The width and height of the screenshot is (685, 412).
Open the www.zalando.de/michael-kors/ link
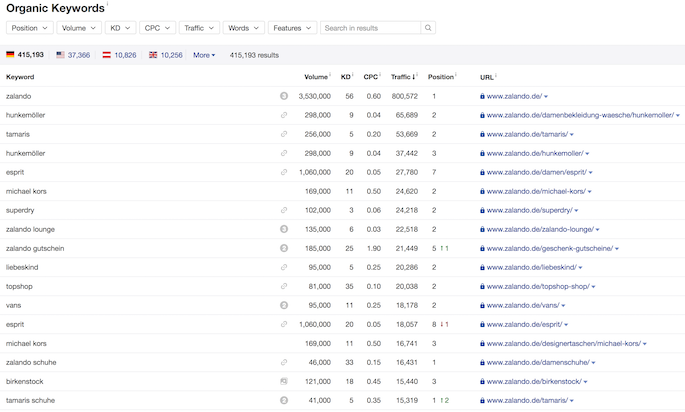(x=536, y=191)
